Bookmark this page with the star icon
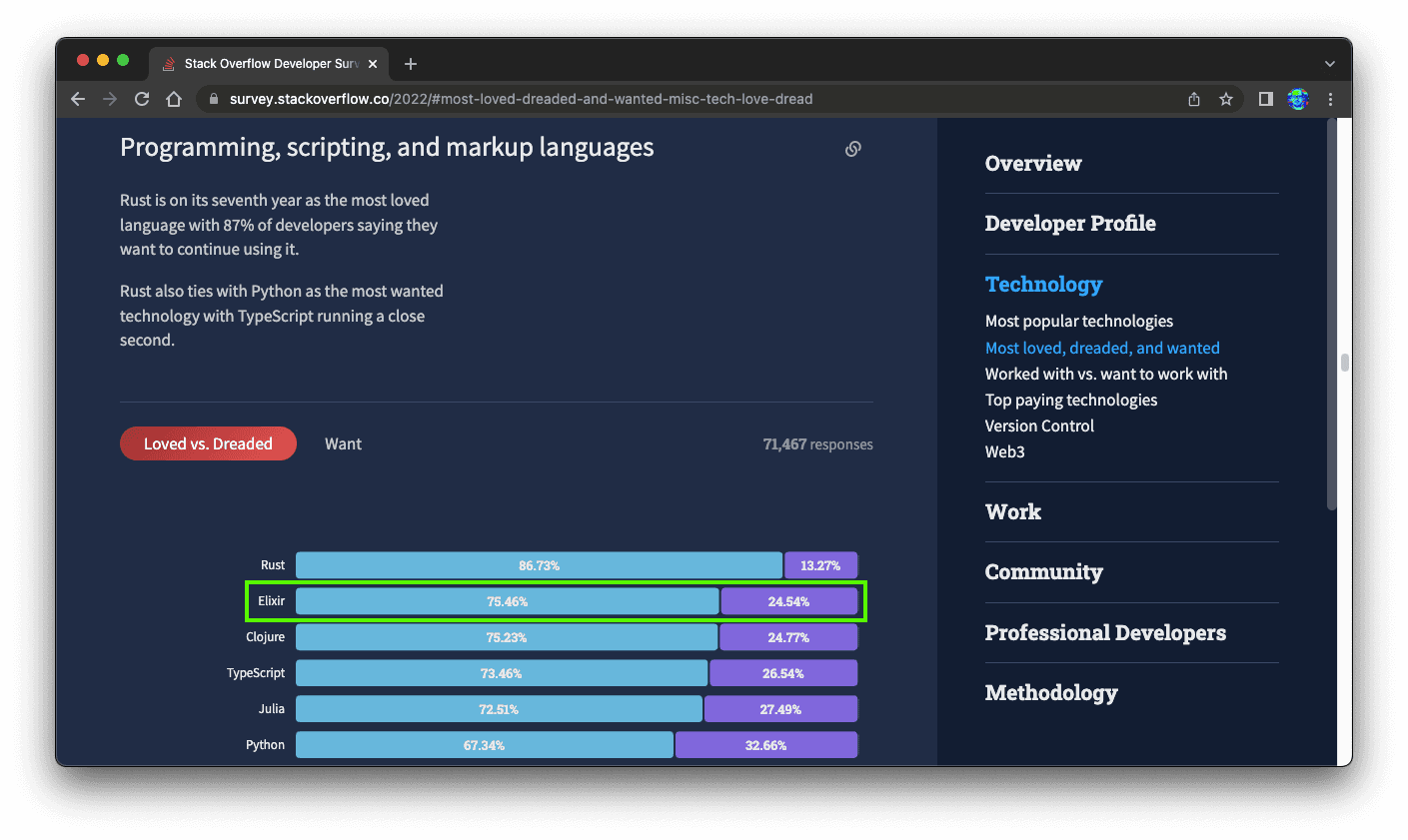The width and height of the screenshot is (1408, 840). pos(1226,99)
